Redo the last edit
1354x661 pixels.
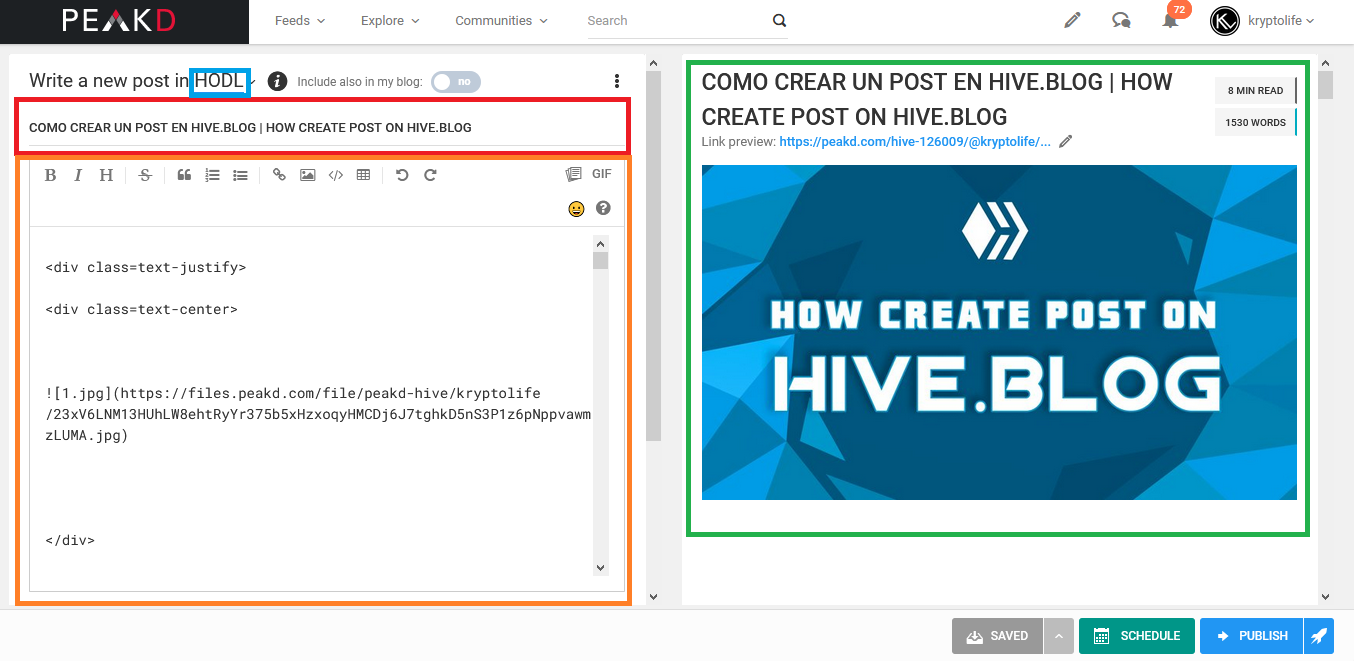point(430,175)
